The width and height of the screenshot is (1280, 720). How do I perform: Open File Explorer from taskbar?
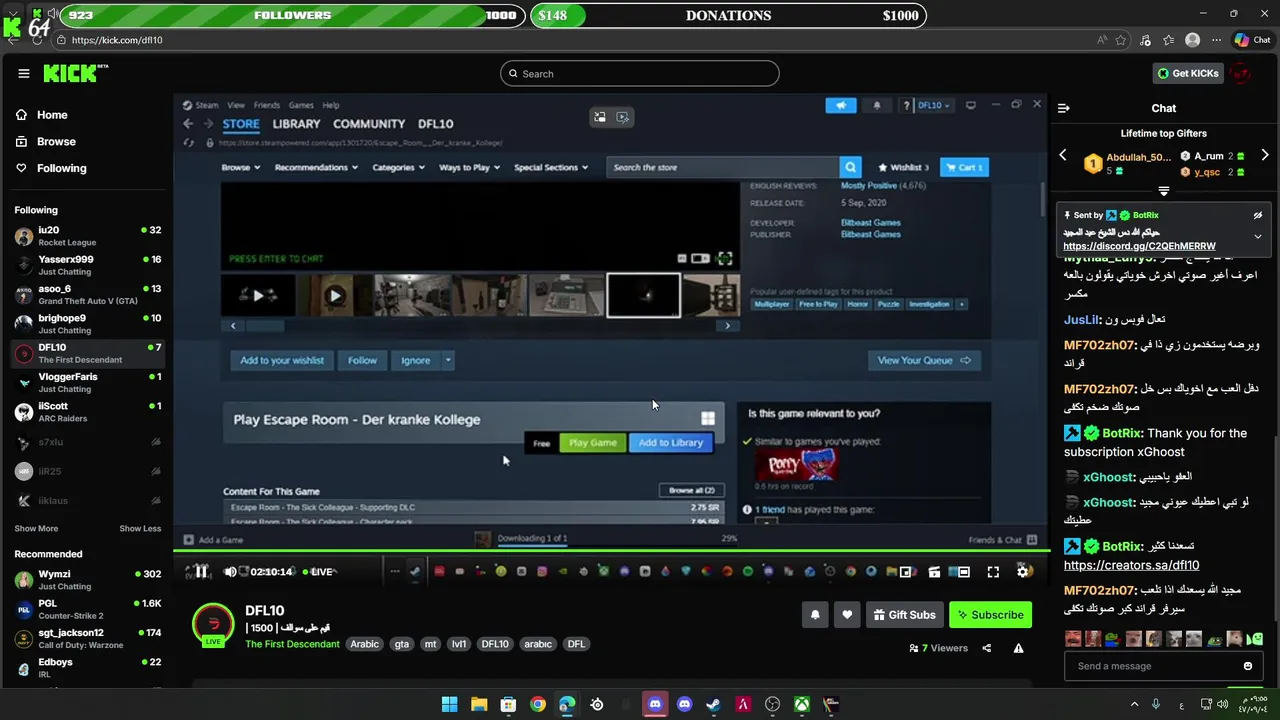(x=479, y=705)
